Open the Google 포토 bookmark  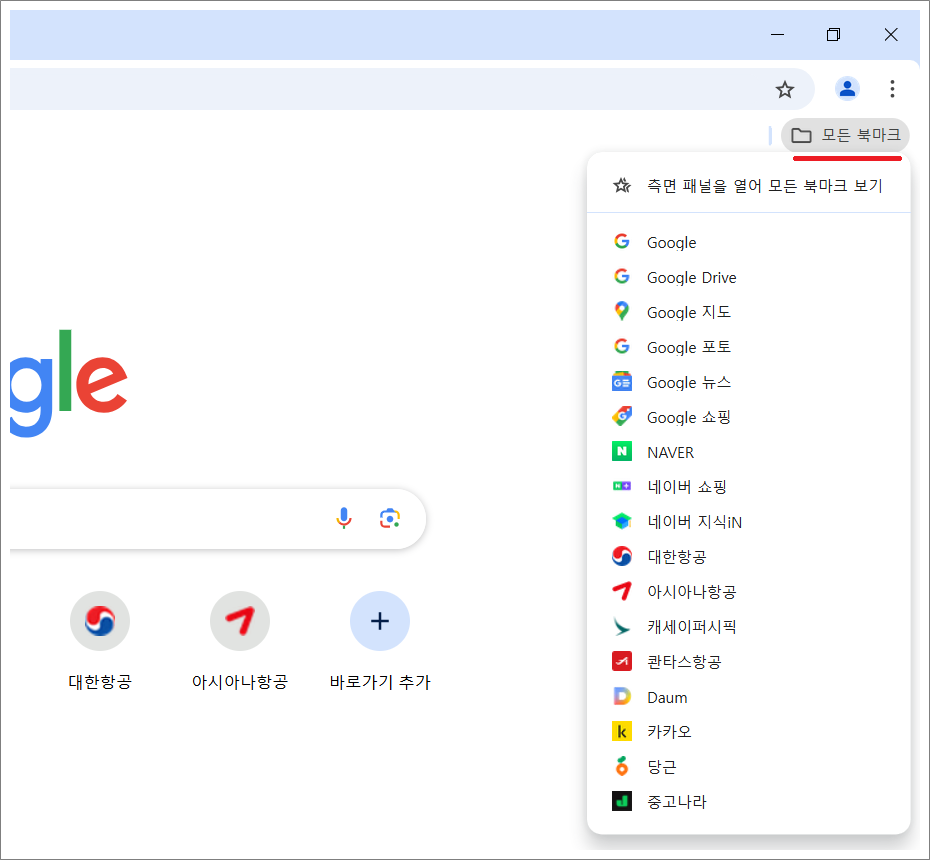coord(749,347)
